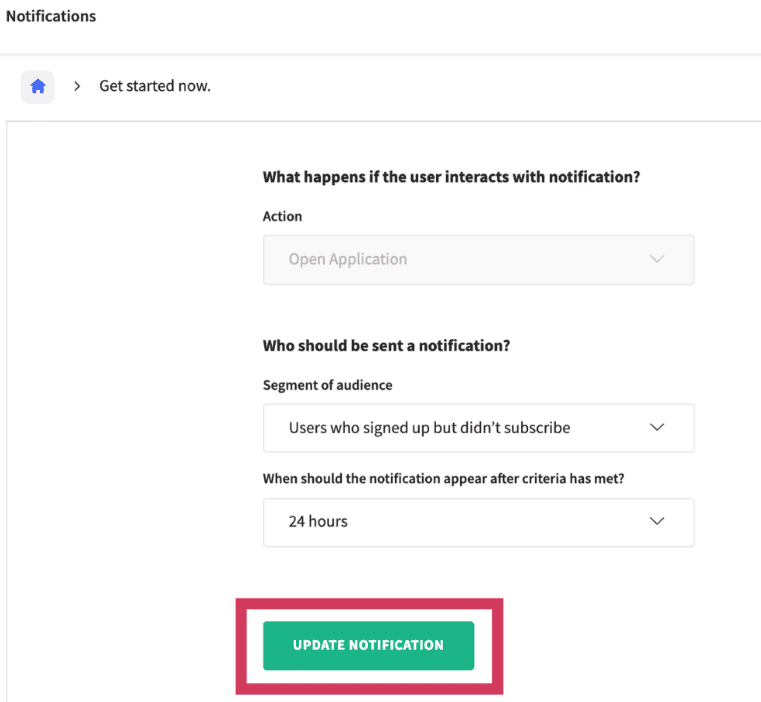
Task: Click the Action field label
Action: click(x=282, y=216)
